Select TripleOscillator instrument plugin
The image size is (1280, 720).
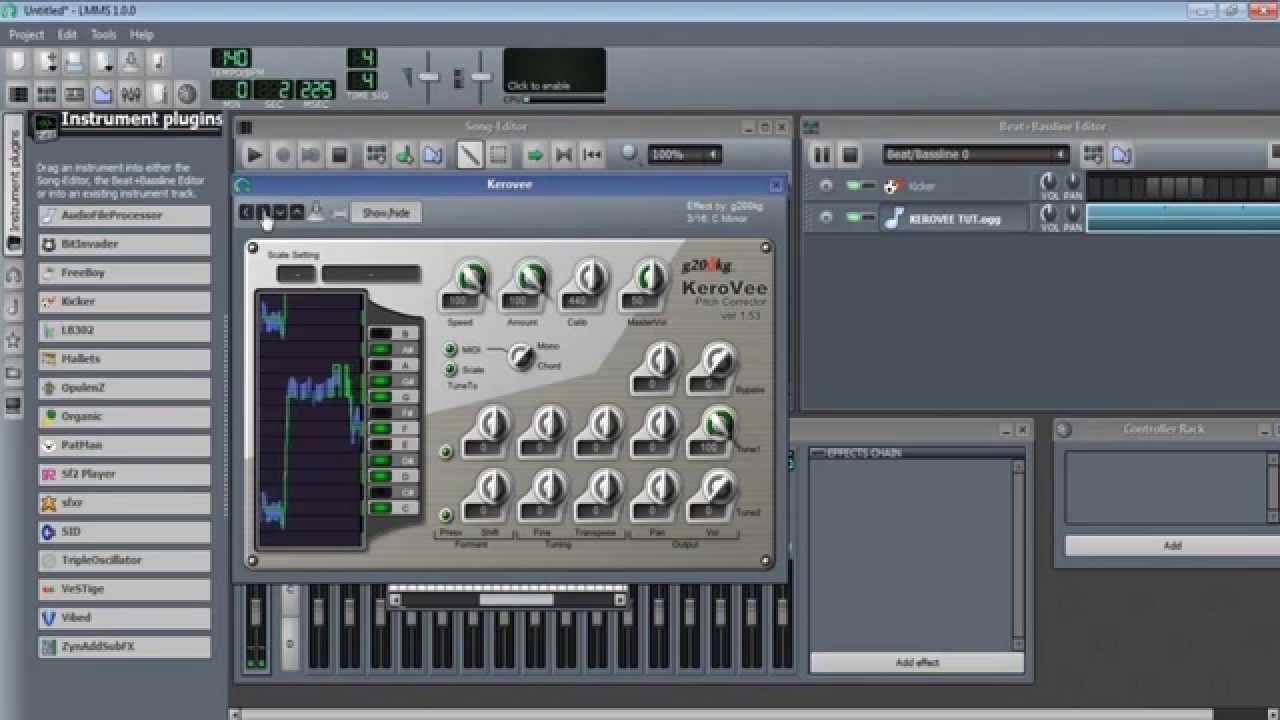[x=125, y=560]
